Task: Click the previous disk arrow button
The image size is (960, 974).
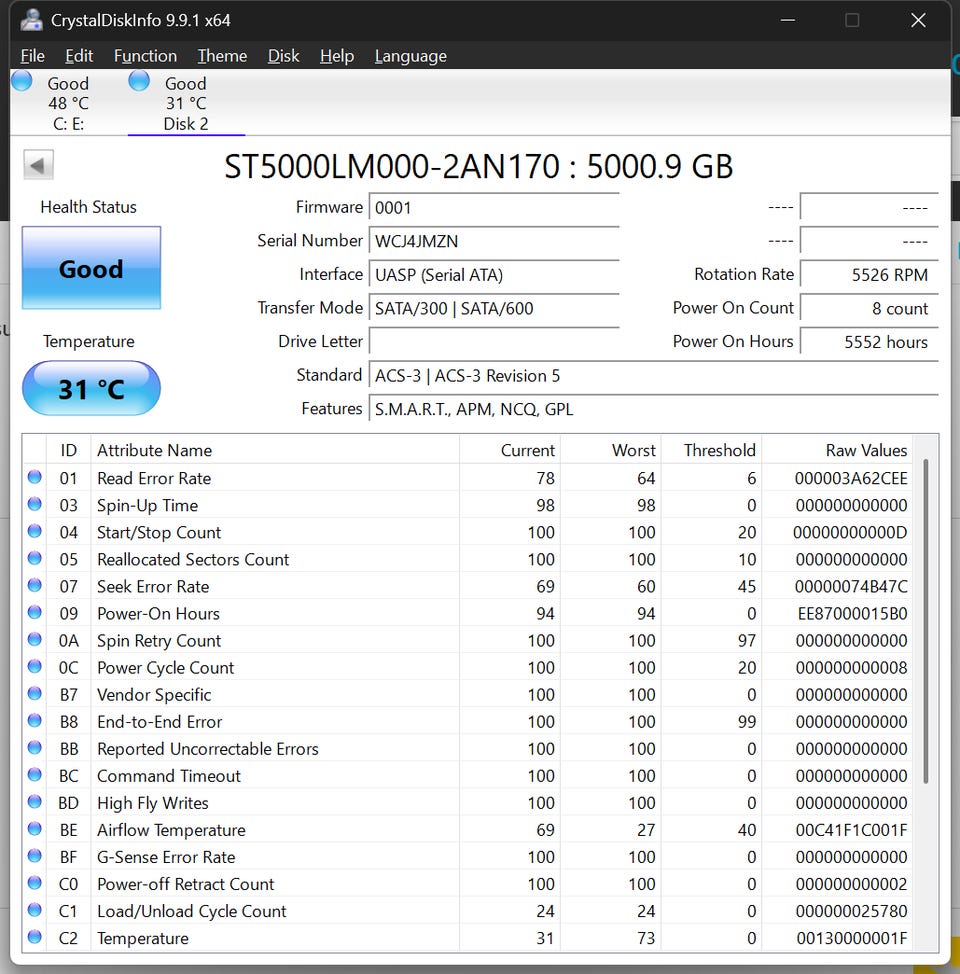Action: [x=38, y=165]
